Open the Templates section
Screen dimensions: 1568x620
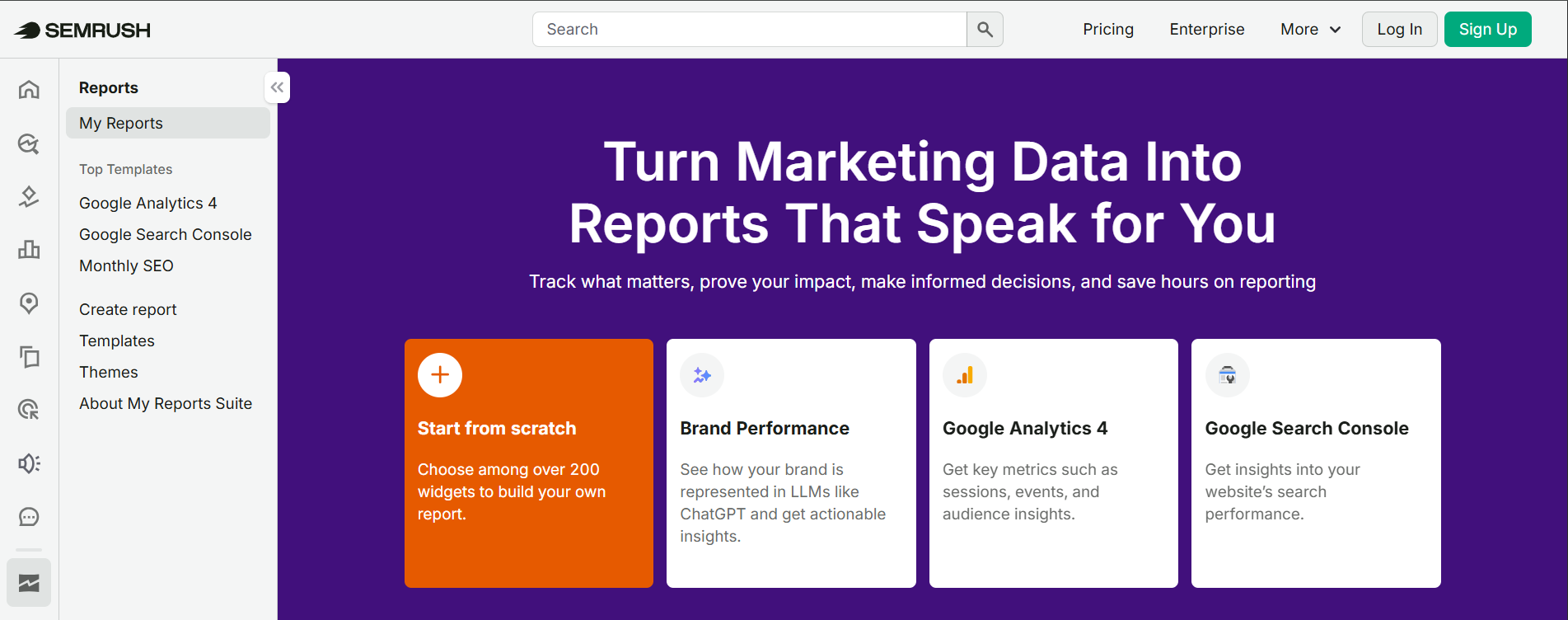[117, 341]
